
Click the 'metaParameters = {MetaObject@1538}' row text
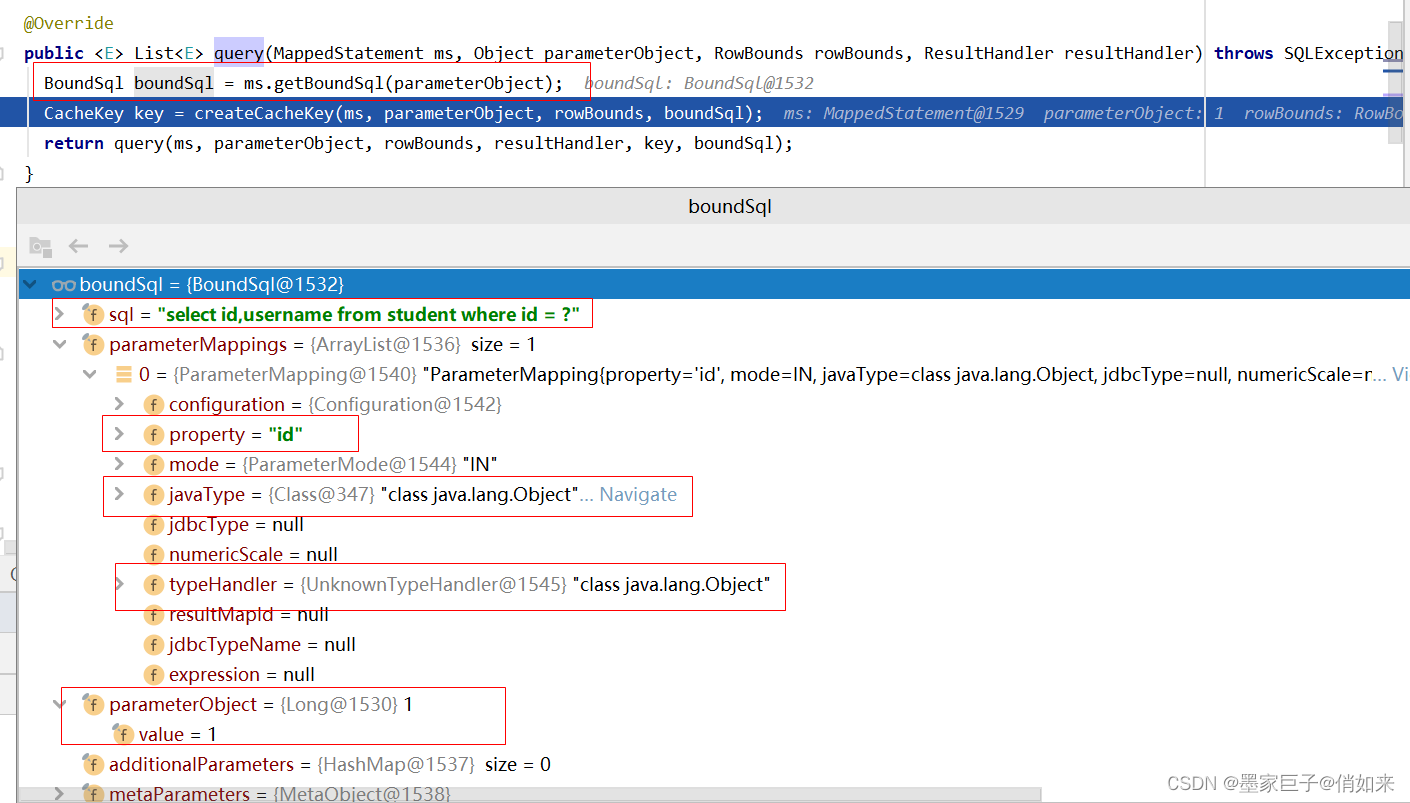pyautogui.click(x=282, y=794)
